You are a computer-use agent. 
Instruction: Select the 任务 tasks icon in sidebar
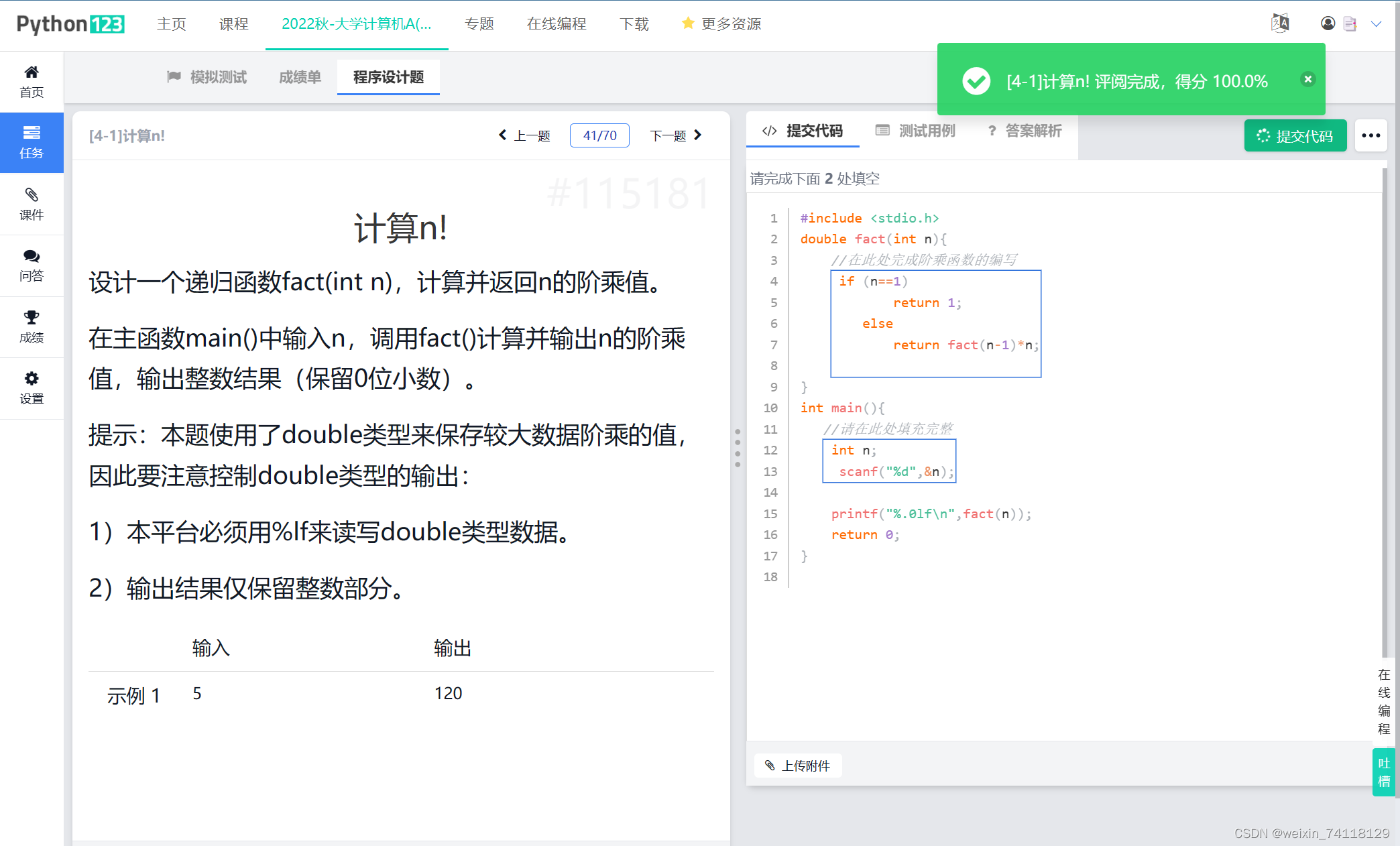(x=32, y=142)
